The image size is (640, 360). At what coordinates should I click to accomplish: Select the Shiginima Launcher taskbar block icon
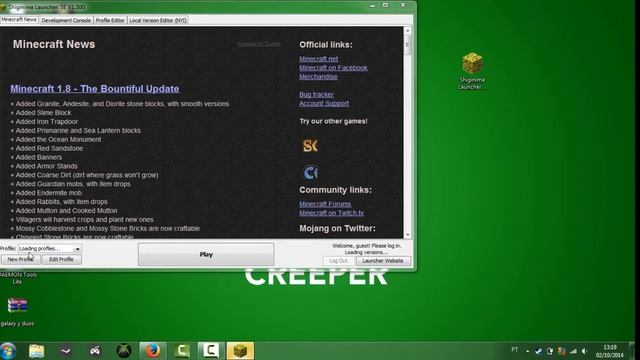click(x=240, y=351)
